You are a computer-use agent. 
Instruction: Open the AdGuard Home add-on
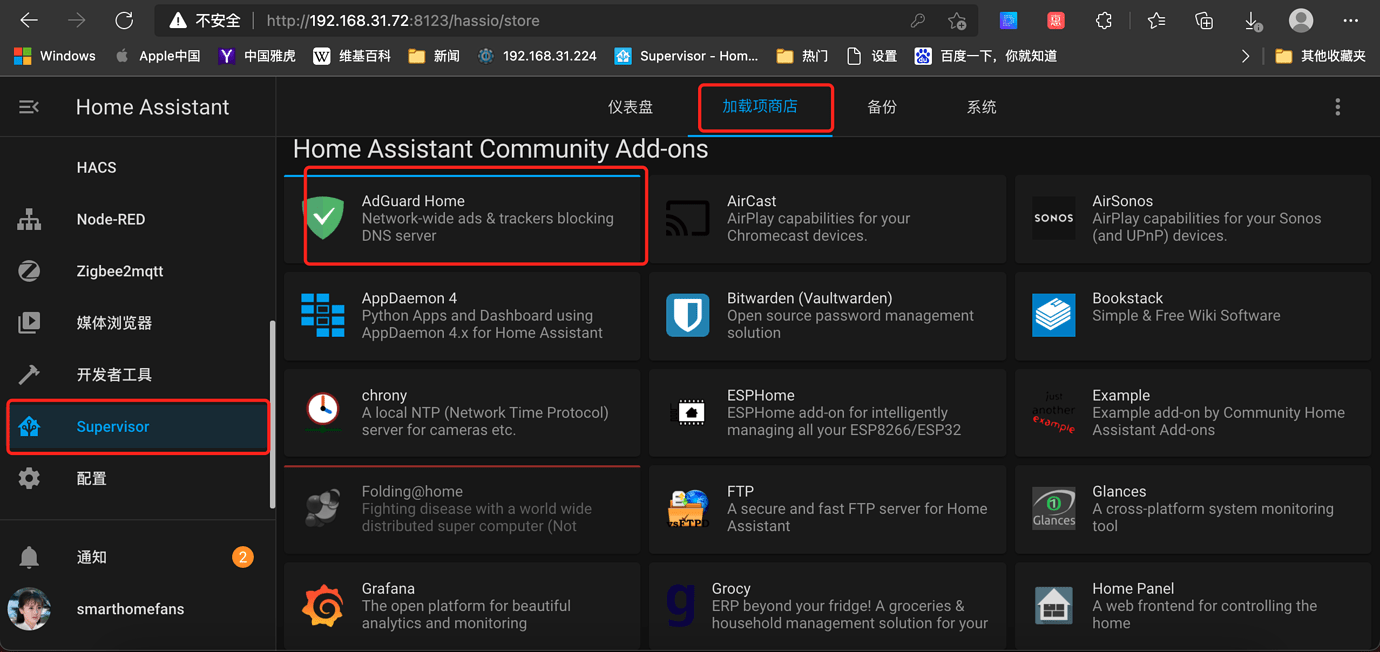coord(475,216)
